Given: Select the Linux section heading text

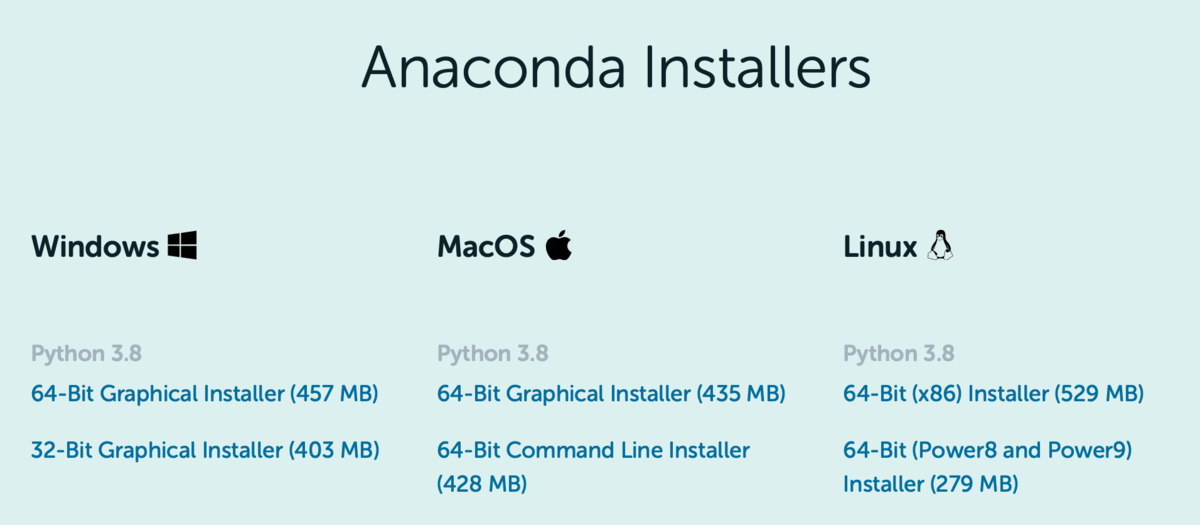Looking at the screenshot, I should click(880, 246).
